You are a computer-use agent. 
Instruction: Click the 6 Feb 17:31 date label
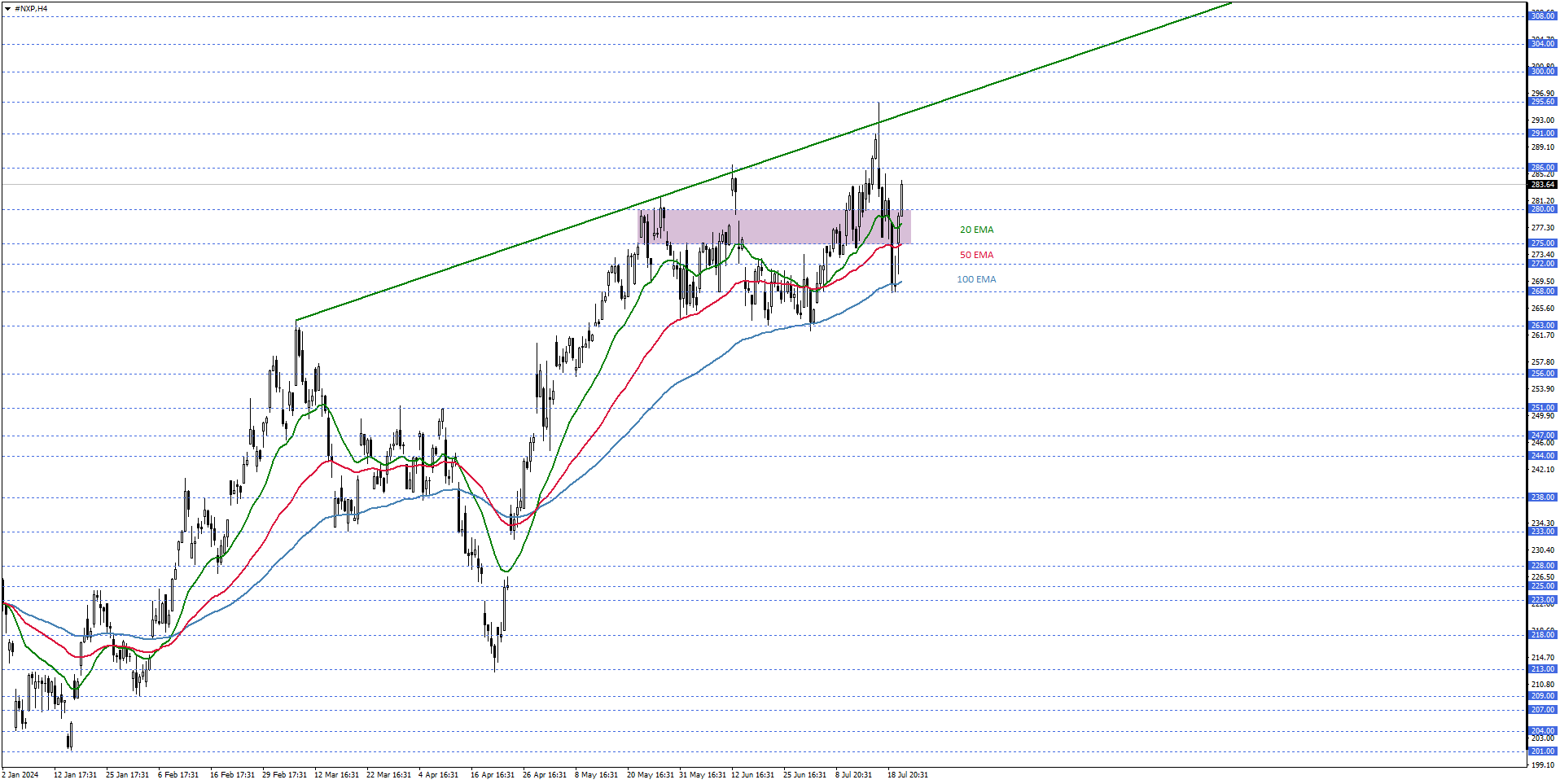[x=178, y=775]
